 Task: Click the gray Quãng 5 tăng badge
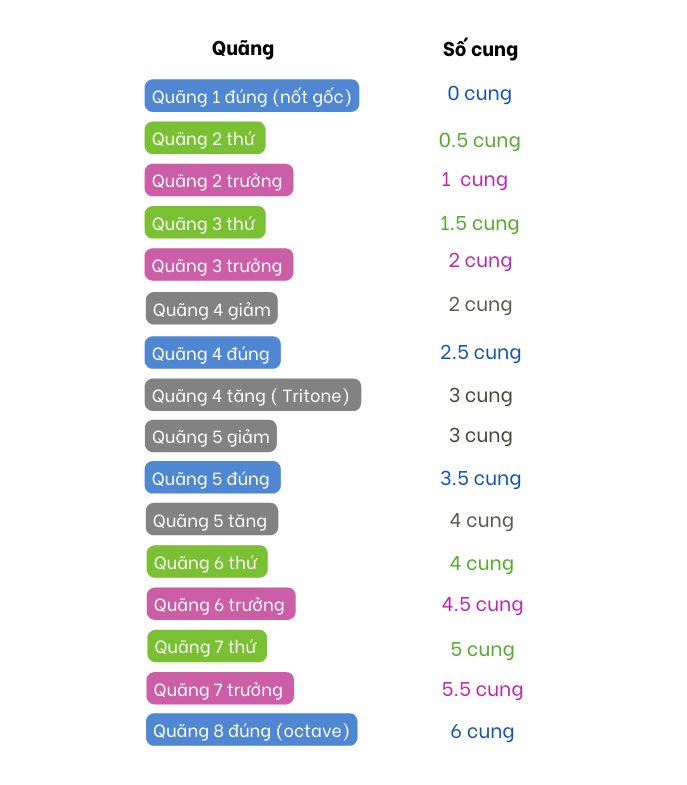coord(212,519)
